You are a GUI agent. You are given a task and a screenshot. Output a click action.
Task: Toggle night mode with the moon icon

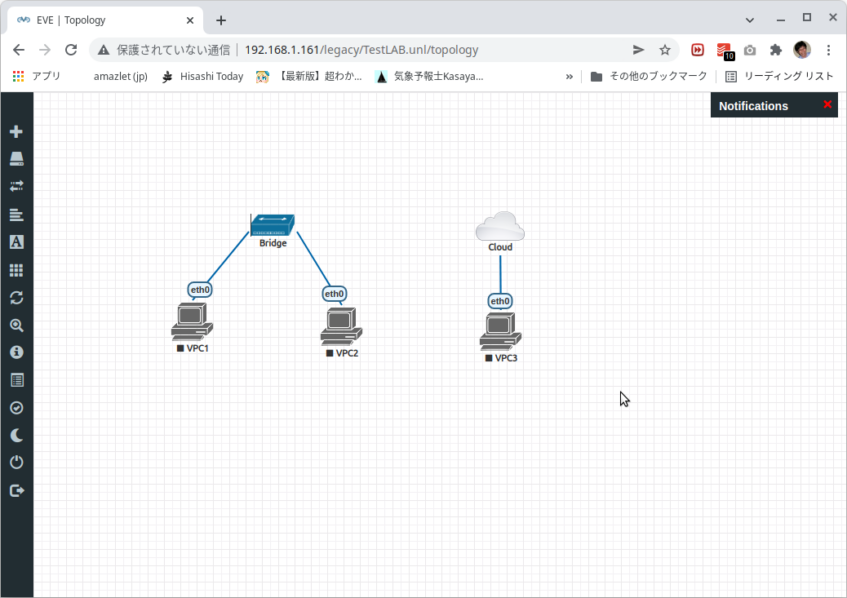pos(16,435)
